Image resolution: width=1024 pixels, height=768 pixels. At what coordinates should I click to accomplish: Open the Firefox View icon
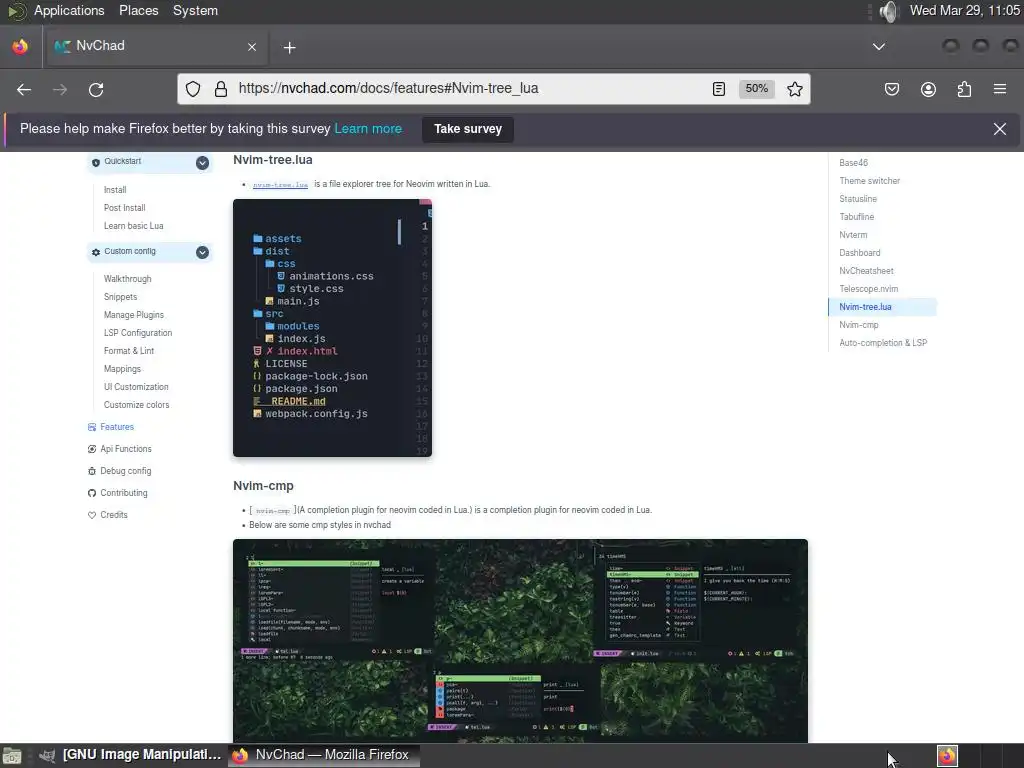(x=20, y=46)
